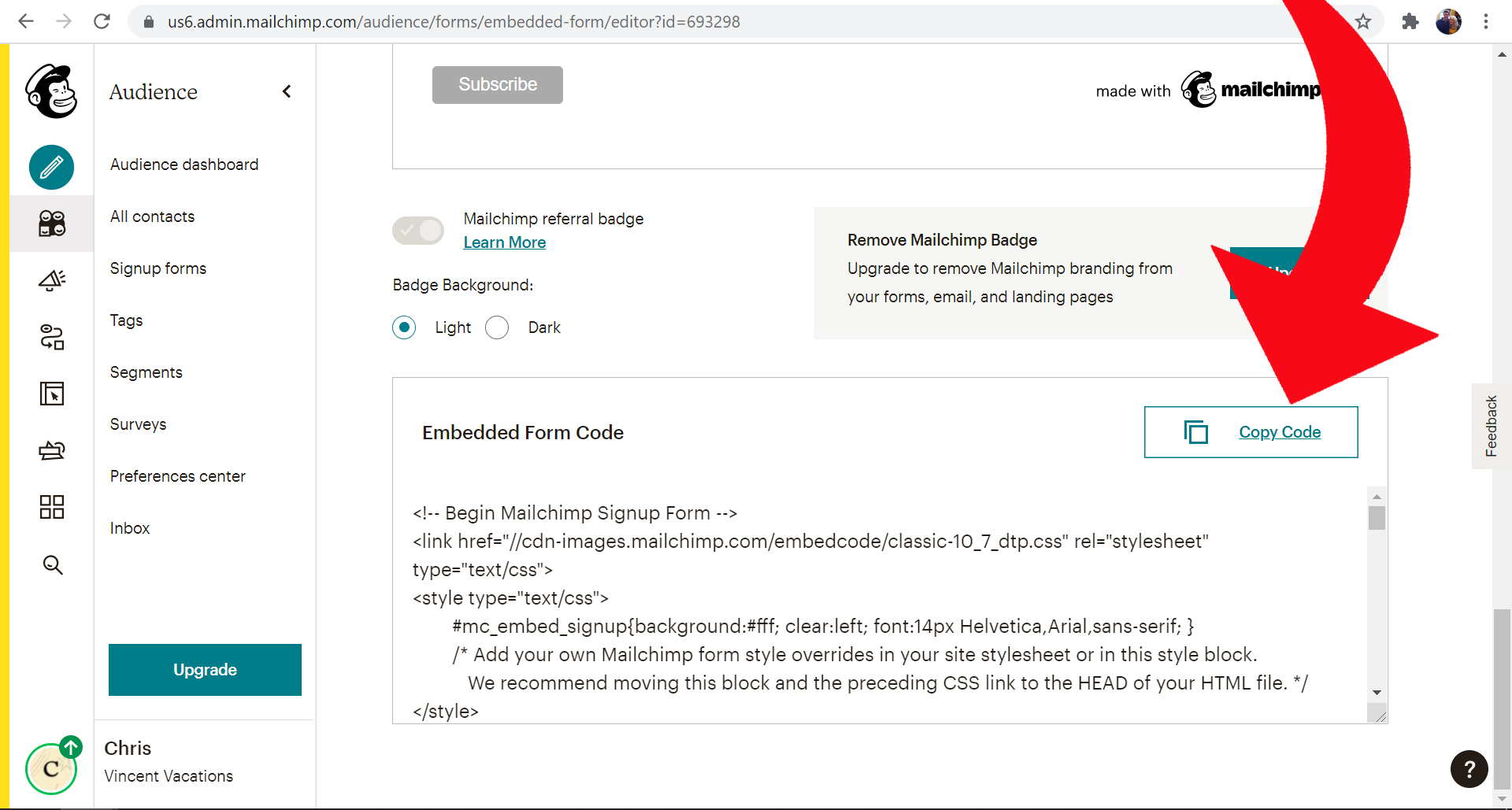Click the Chris account name
This screenshot has width=1512, height=810.
(x=128, y=749)
